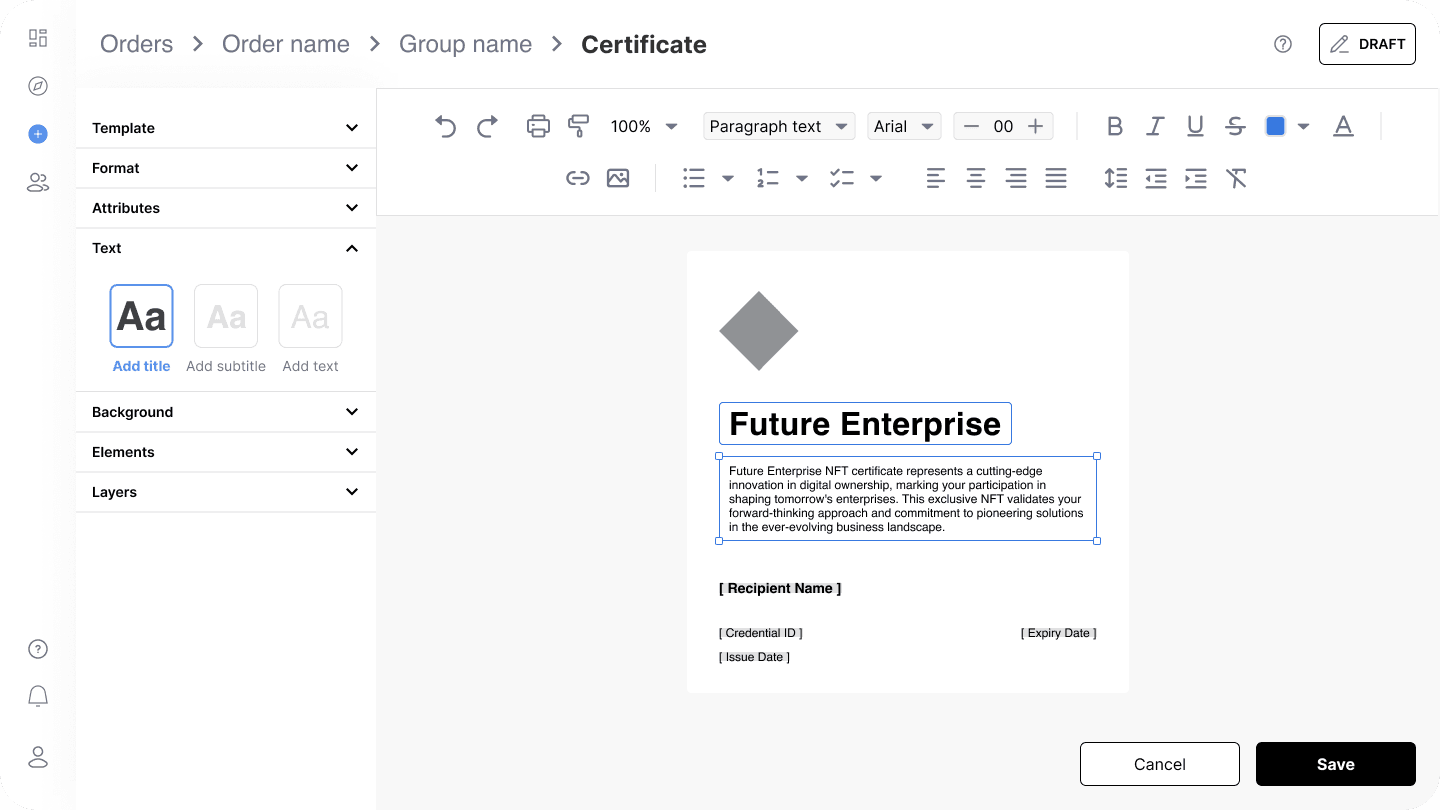Collapse the Text section
The width and height of the screenshot is (1440, 810).
tap(225, 248)
